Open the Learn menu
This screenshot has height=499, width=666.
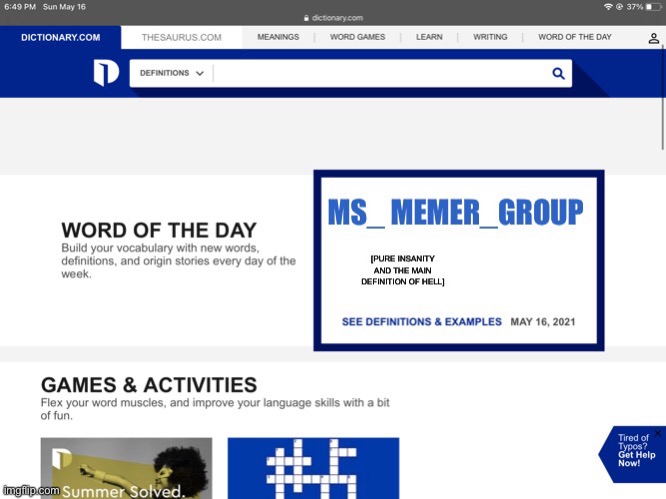pos(429,37)
